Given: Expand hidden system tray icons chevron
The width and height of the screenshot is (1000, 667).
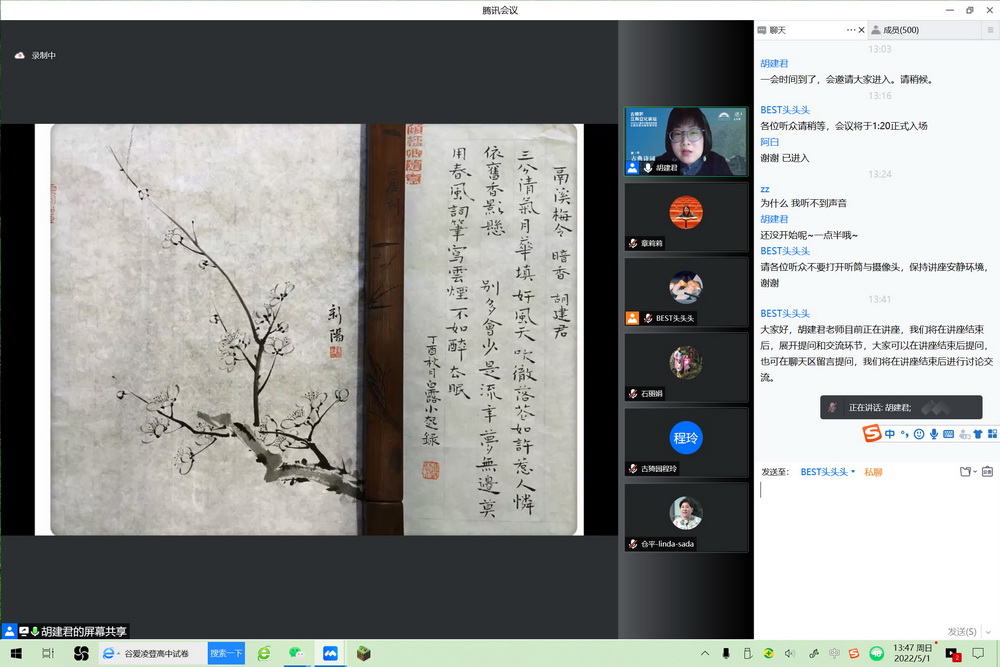Looking at the screenshot, I should 705,653.
